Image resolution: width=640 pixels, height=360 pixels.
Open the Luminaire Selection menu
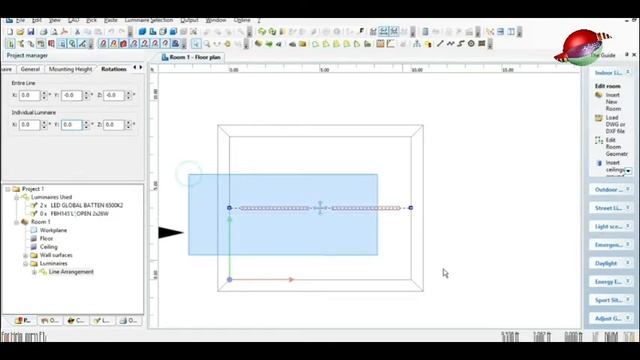click(149, 20)
